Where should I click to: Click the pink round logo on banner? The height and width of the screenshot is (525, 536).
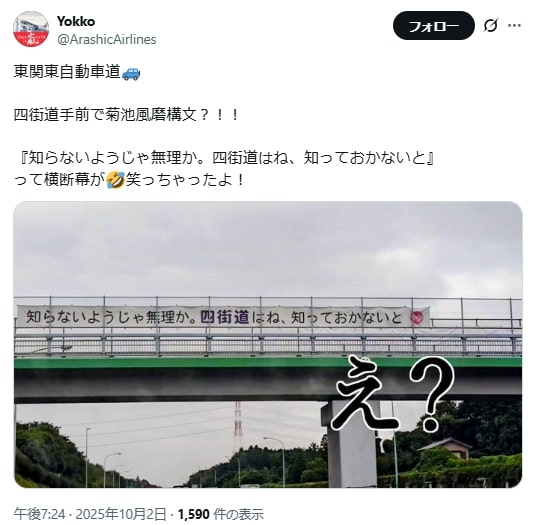point(418,318)
